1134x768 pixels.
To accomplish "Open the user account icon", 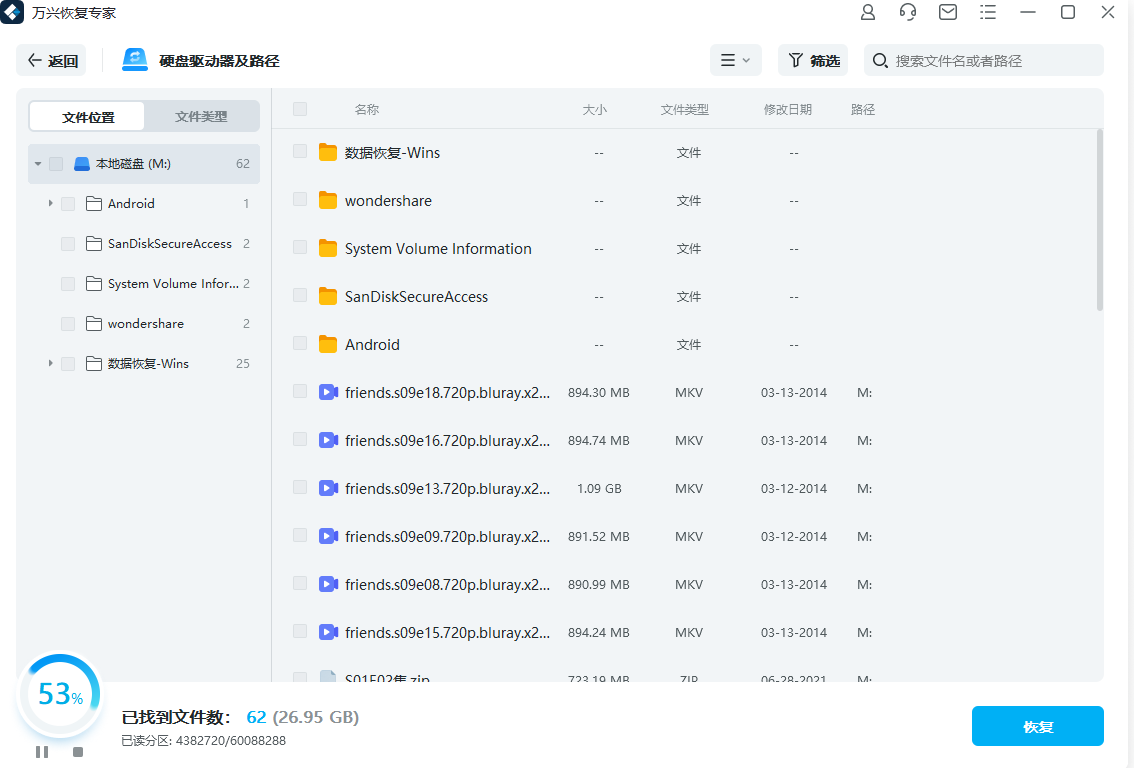I will click(867, 12).
